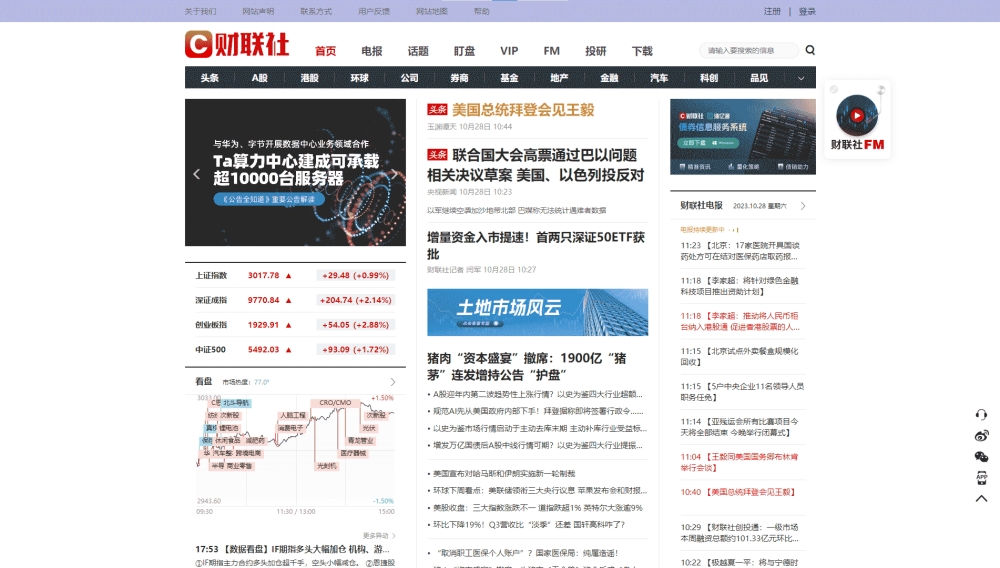Select 话题 main tab
1000x568 pixels.
(418, 51)
